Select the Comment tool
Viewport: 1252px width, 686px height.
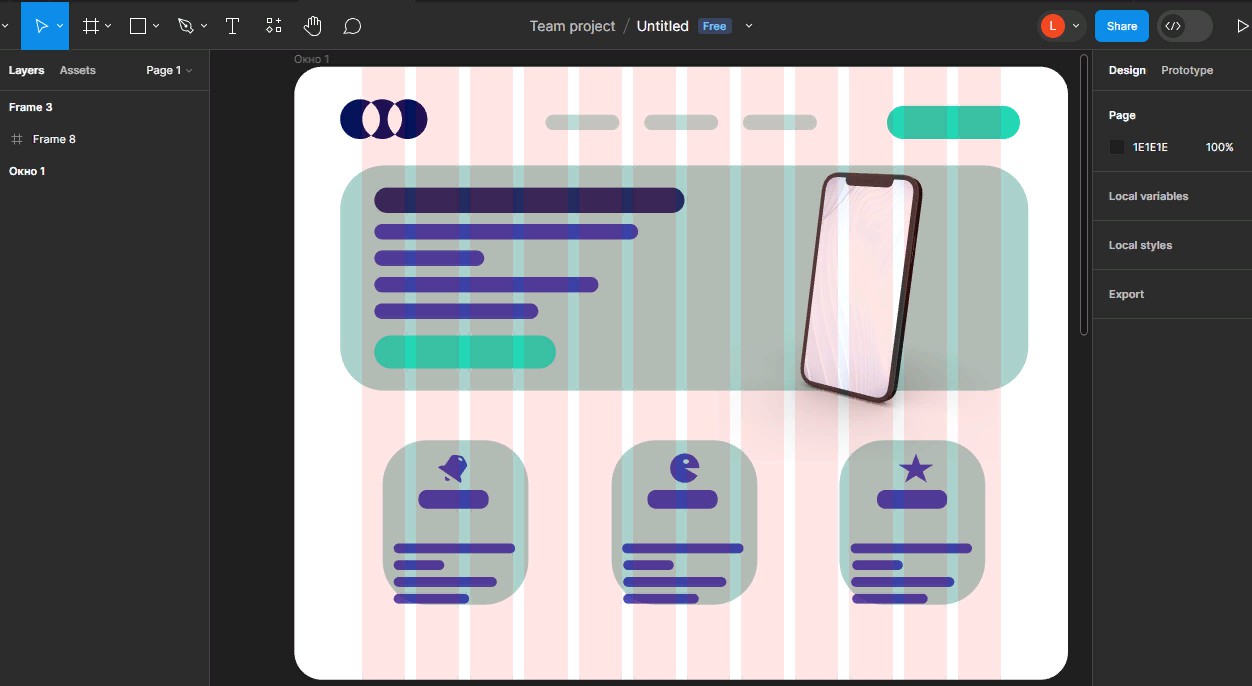pos(352,26)
